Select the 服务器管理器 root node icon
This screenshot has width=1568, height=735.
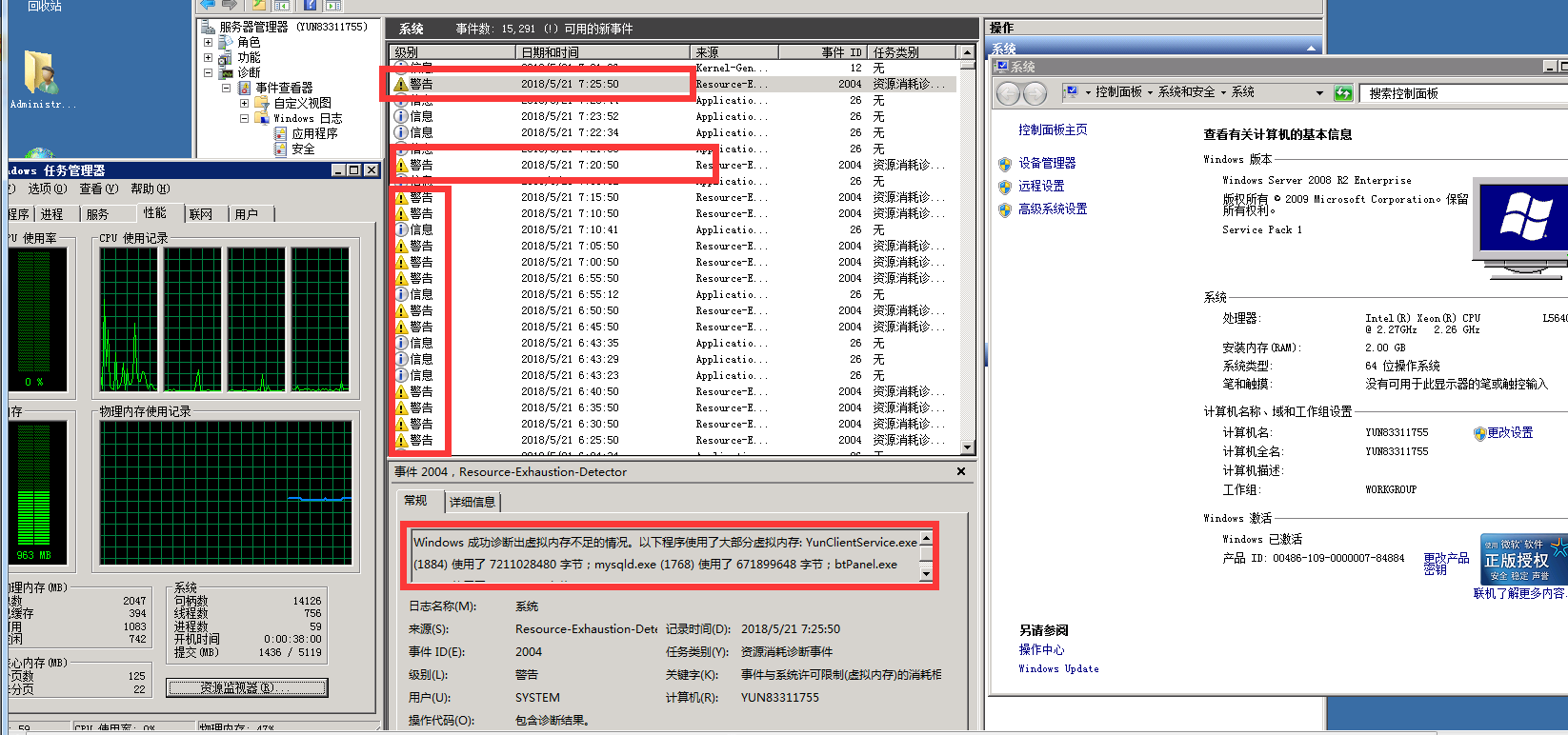(x=207, y=27)
